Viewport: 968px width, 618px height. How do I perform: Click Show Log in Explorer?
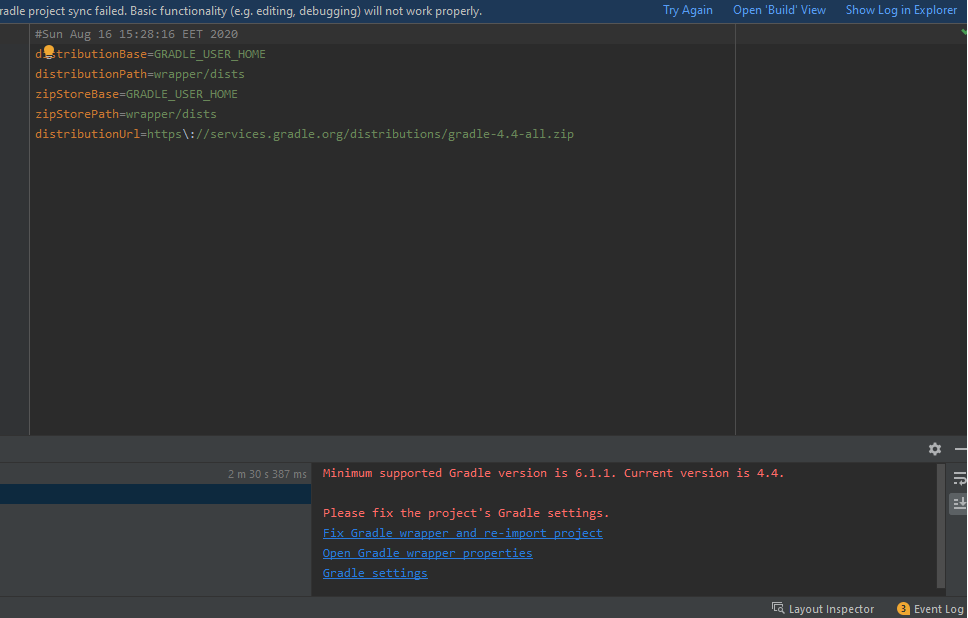901,10
